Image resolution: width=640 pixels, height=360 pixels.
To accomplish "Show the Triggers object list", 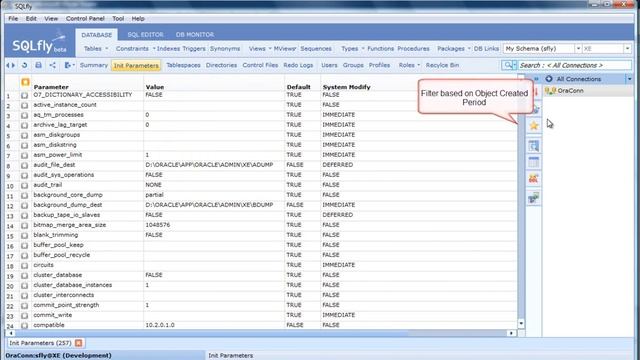I will click(194, 49).
